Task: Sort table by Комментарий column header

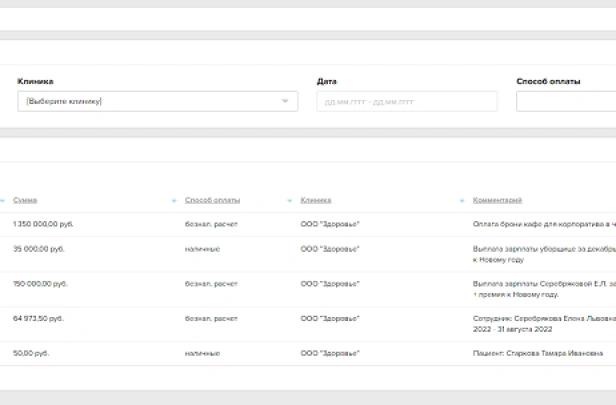Action: (497, 200)
